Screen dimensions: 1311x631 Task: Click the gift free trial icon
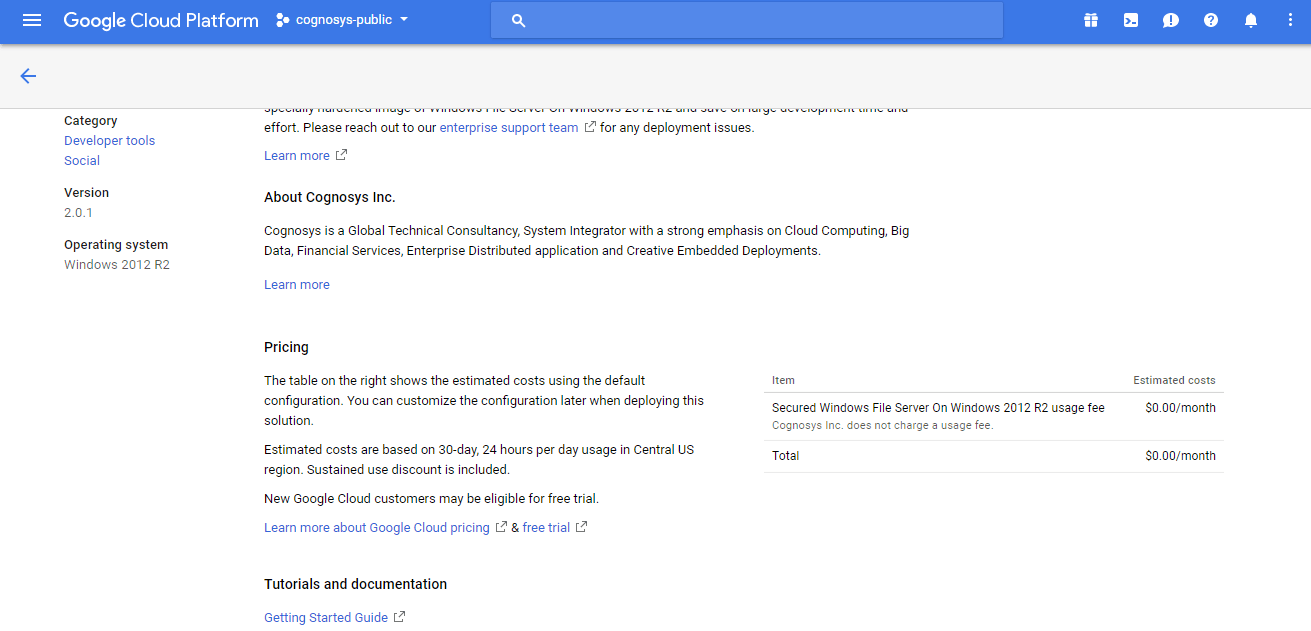[1091, 20]
